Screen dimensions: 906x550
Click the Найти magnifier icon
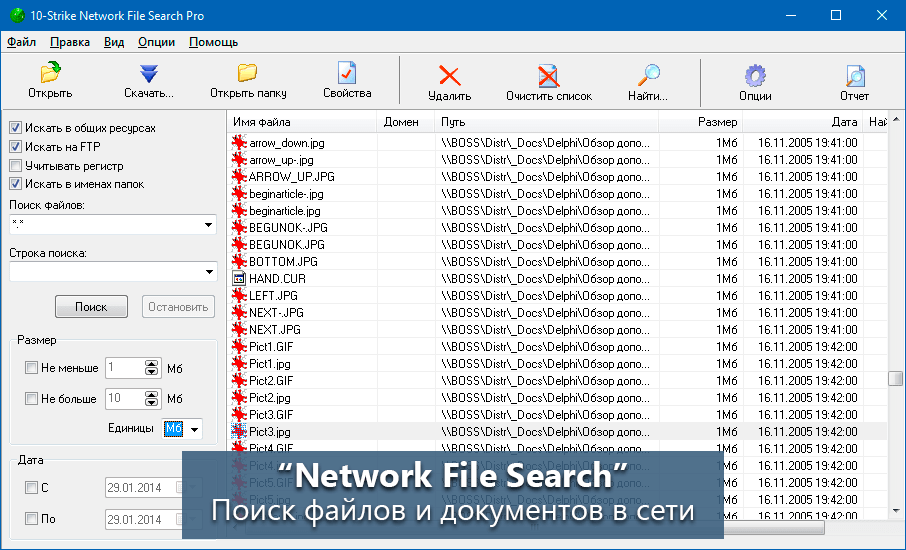pos(648,76)
